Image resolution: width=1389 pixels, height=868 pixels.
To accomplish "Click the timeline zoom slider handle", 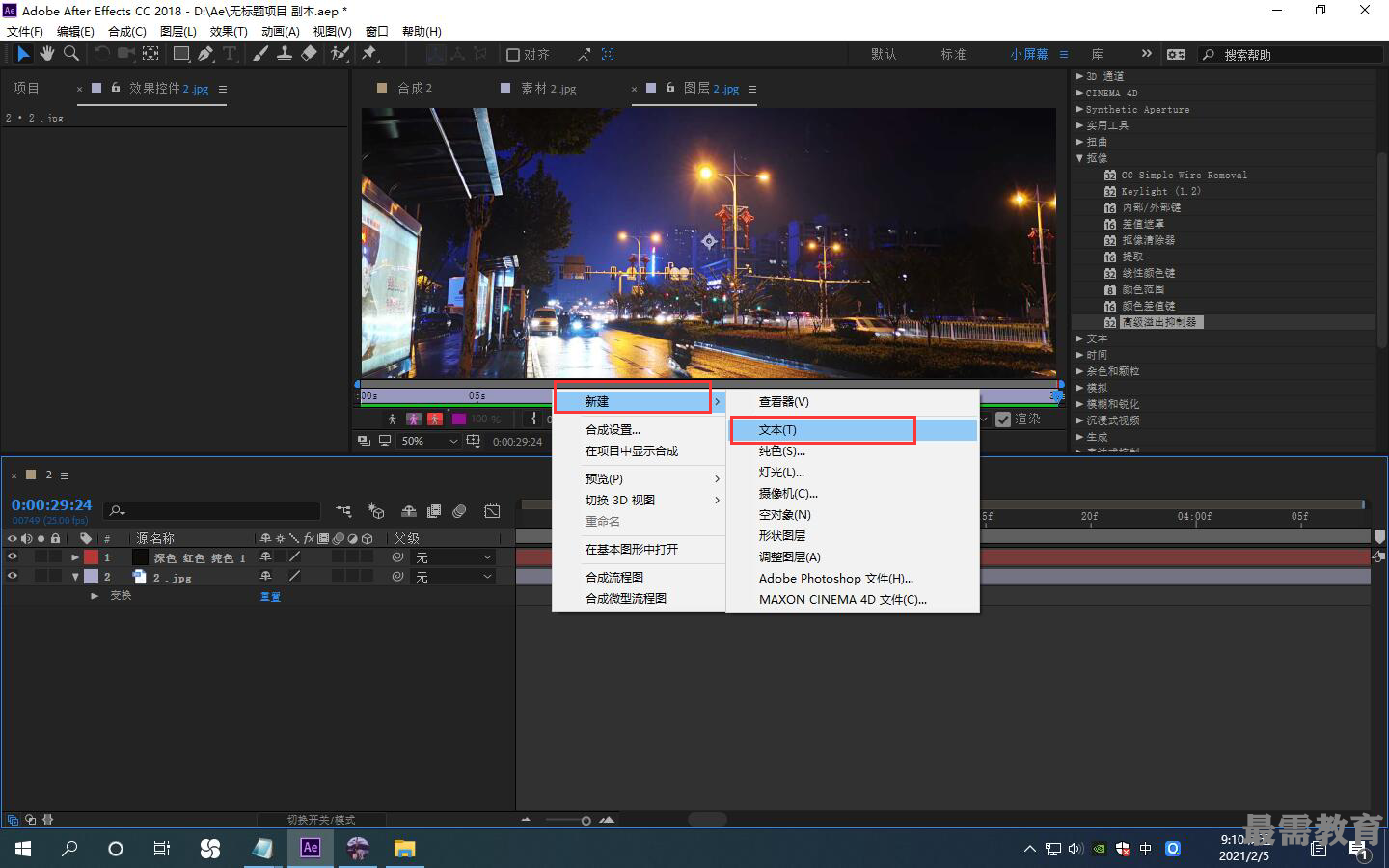I will 586,821.
